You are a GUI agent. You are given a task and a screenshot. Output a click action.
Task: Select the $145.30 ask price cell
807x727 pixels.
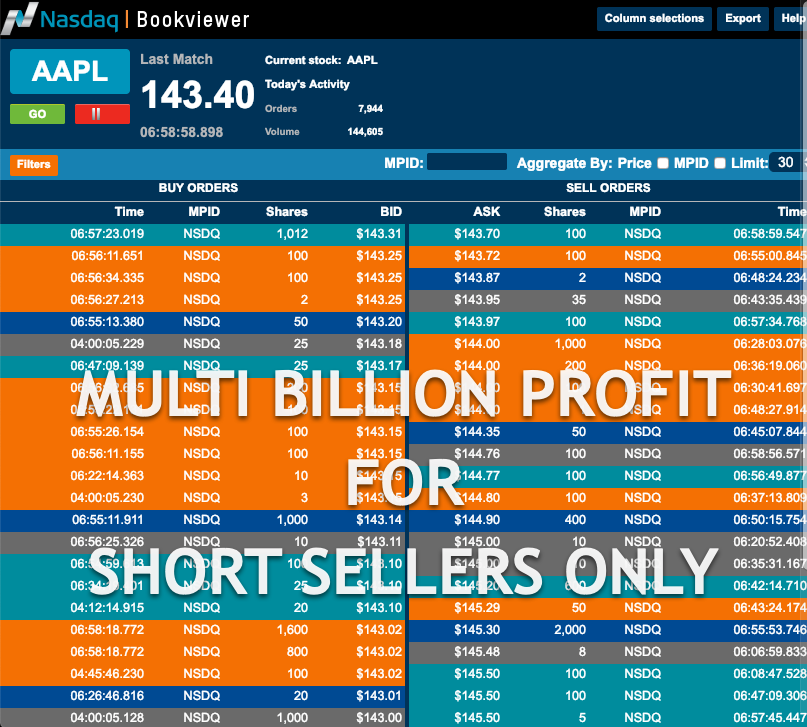477,630
